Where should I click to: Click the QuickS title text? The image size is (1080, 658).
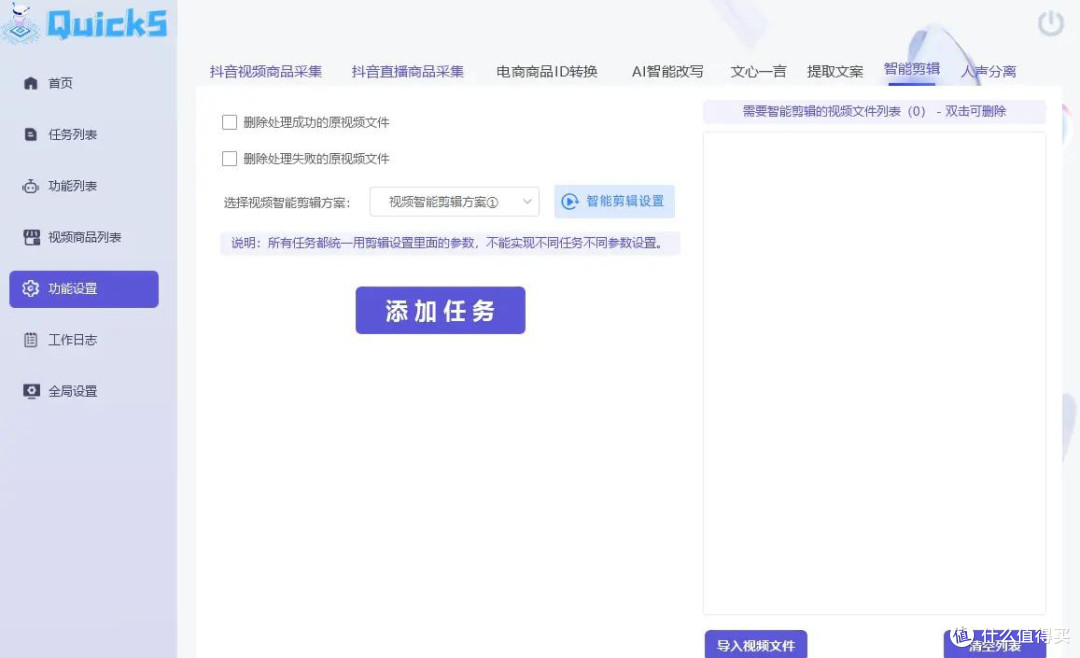click(106, 24)
